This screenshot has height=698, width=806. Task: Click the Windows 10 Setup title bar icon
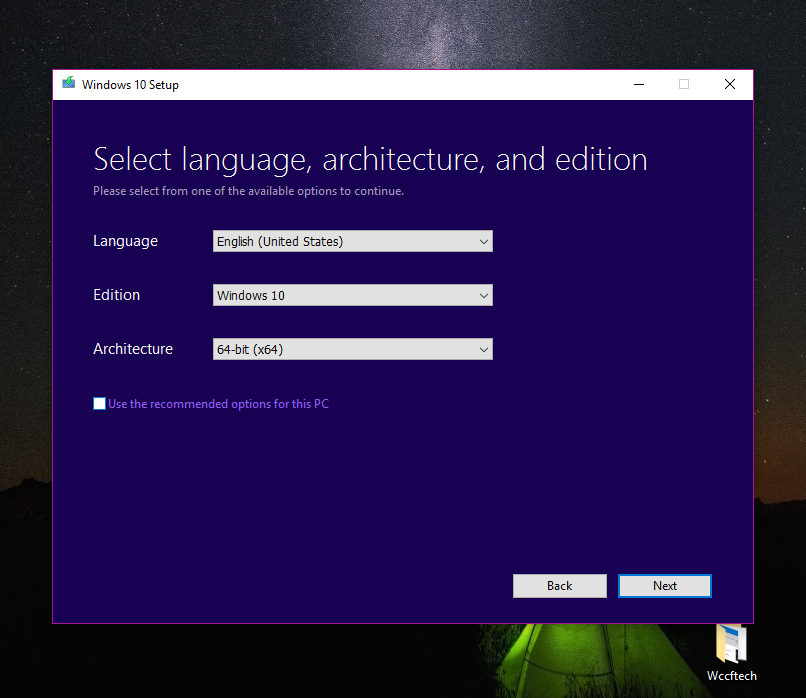68,84
